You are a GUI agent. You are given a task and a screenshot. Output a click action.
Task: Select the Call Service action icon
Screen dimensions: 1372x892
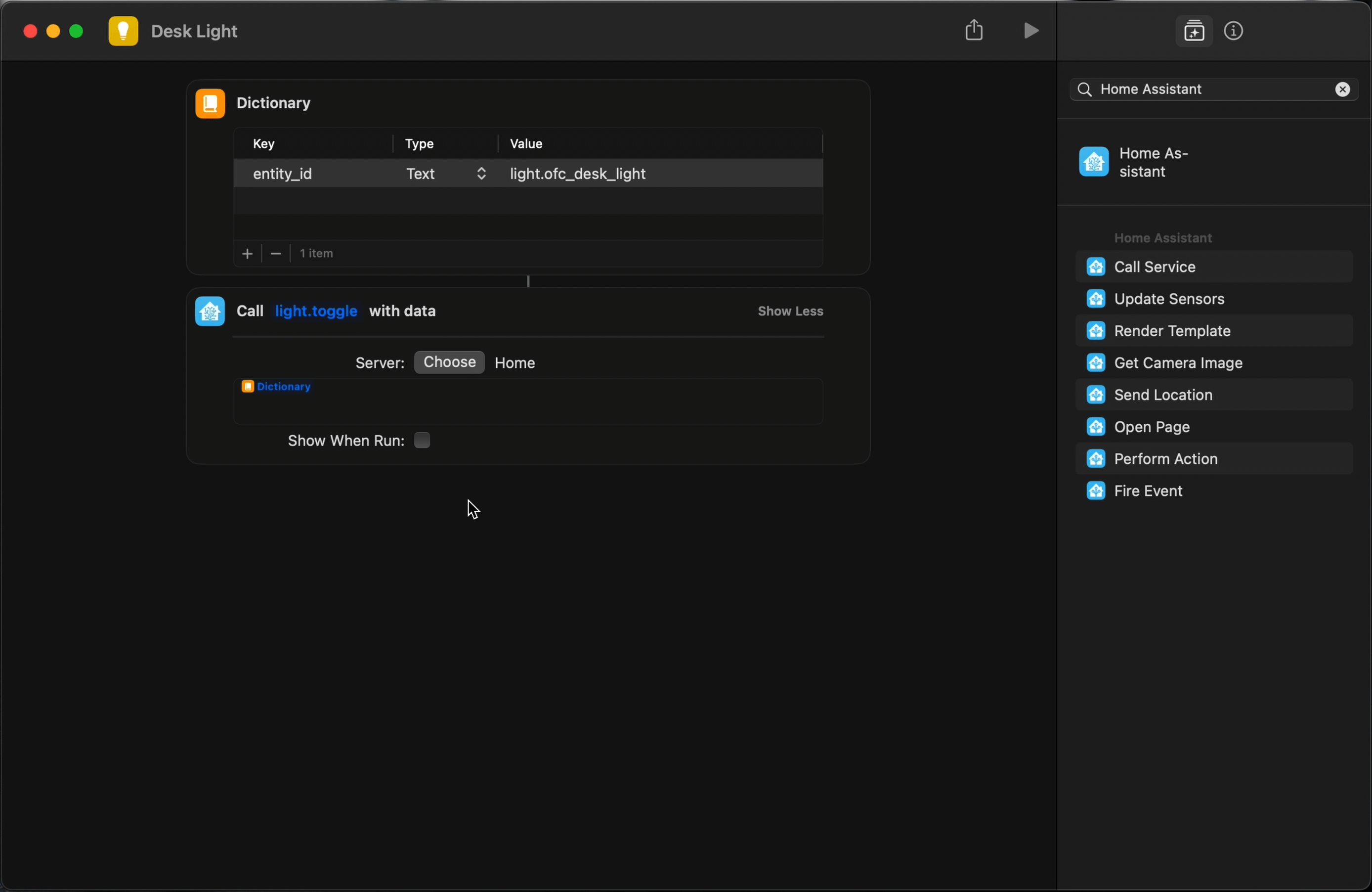pos(1097,267)
